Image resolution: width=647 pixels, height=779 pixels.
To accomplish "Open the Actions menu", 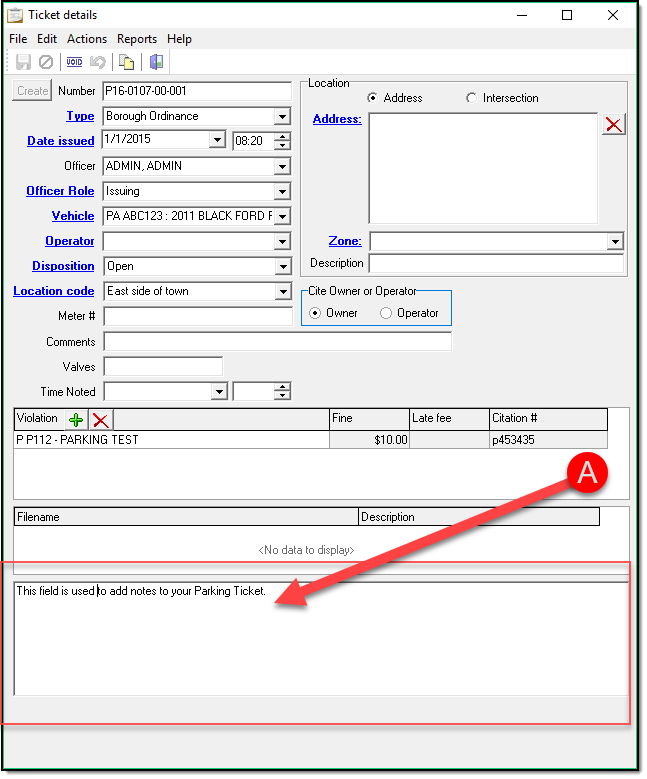I will [x=87, y=39].
